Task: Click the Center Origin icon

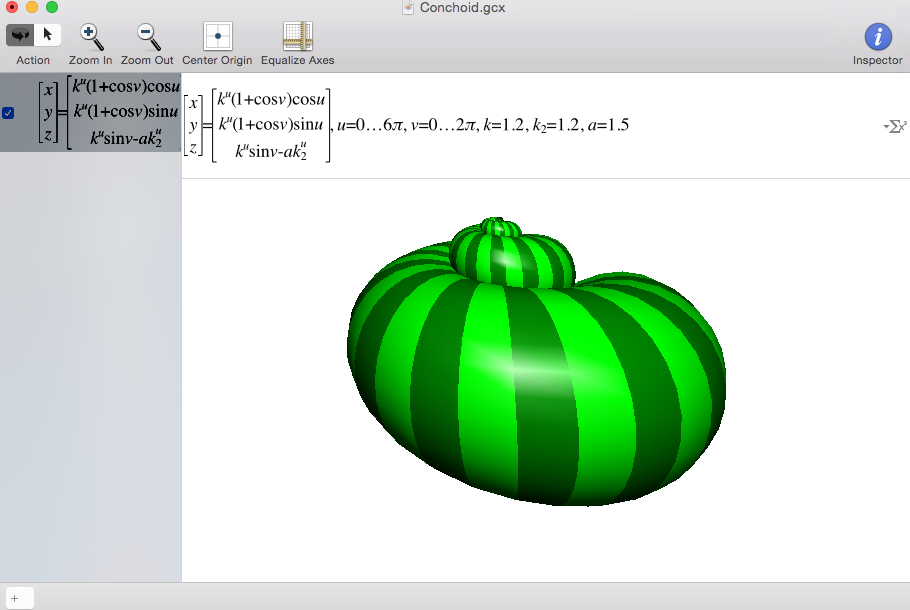Action: (218, 36)
